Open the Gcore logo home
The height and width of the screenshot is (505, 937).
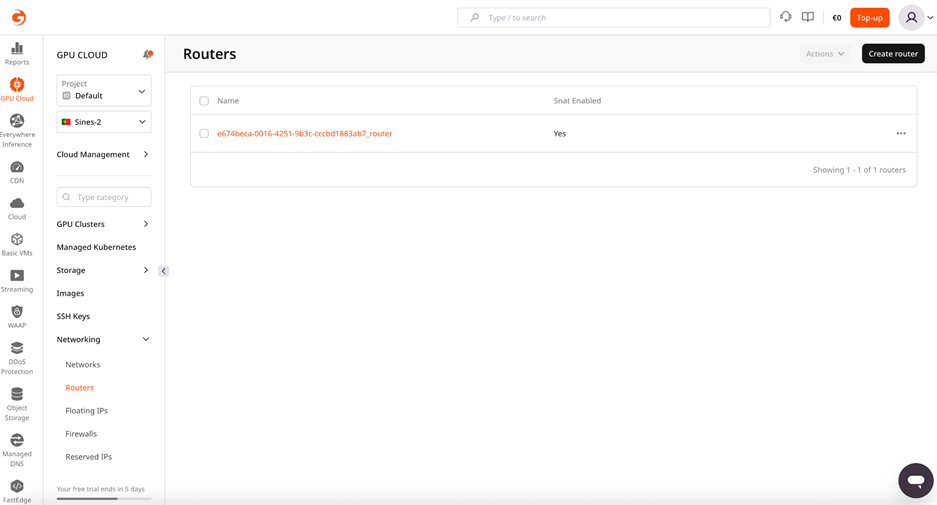click(19, 17)
